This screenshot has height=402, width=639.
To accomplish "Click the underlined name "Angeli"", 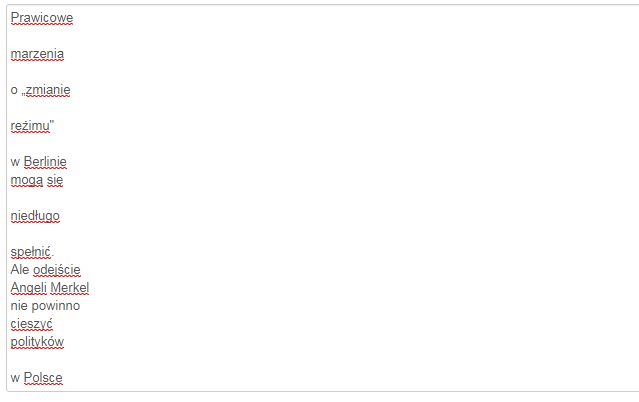I will point(28,288).
